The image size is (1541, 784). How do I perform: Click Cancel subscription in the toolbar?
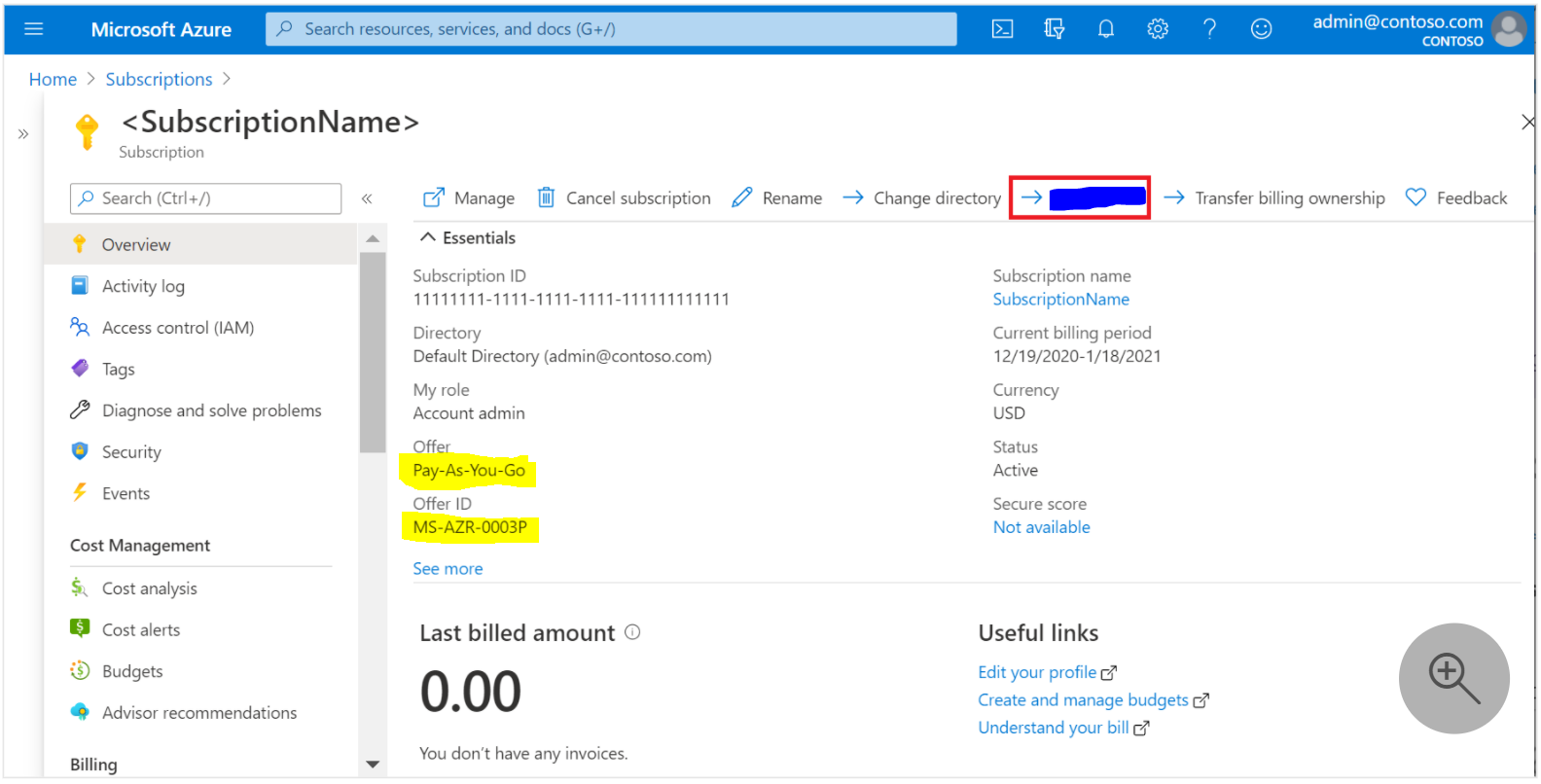[624, 198]
